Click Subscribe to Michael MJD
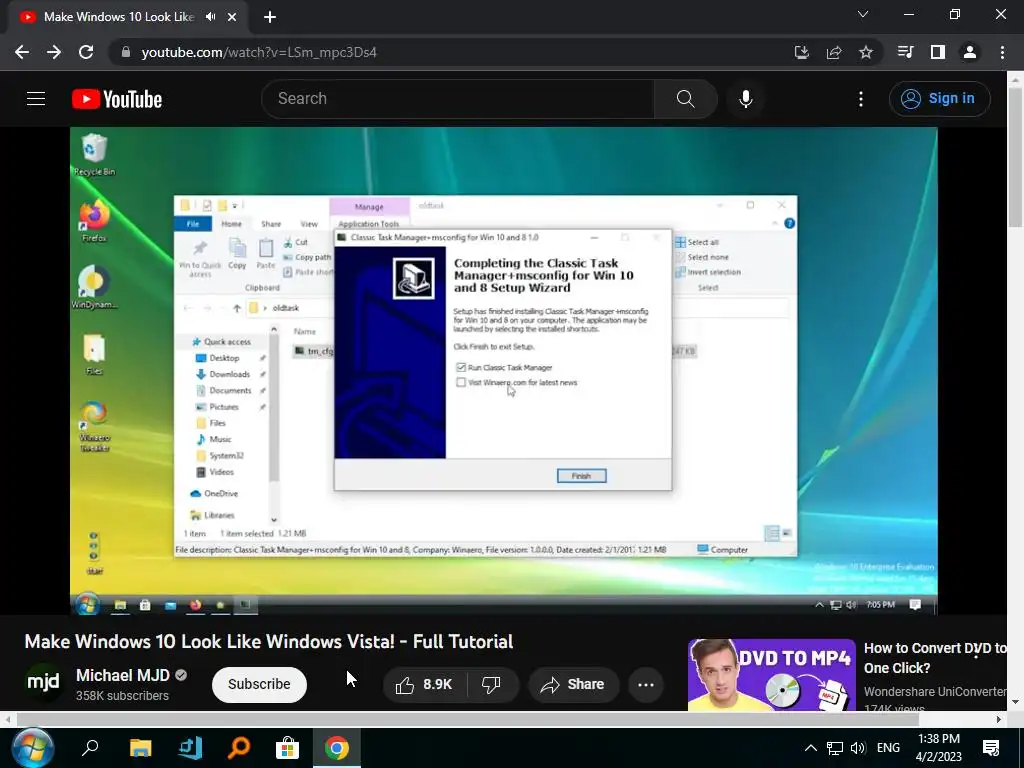 (259, 684)
